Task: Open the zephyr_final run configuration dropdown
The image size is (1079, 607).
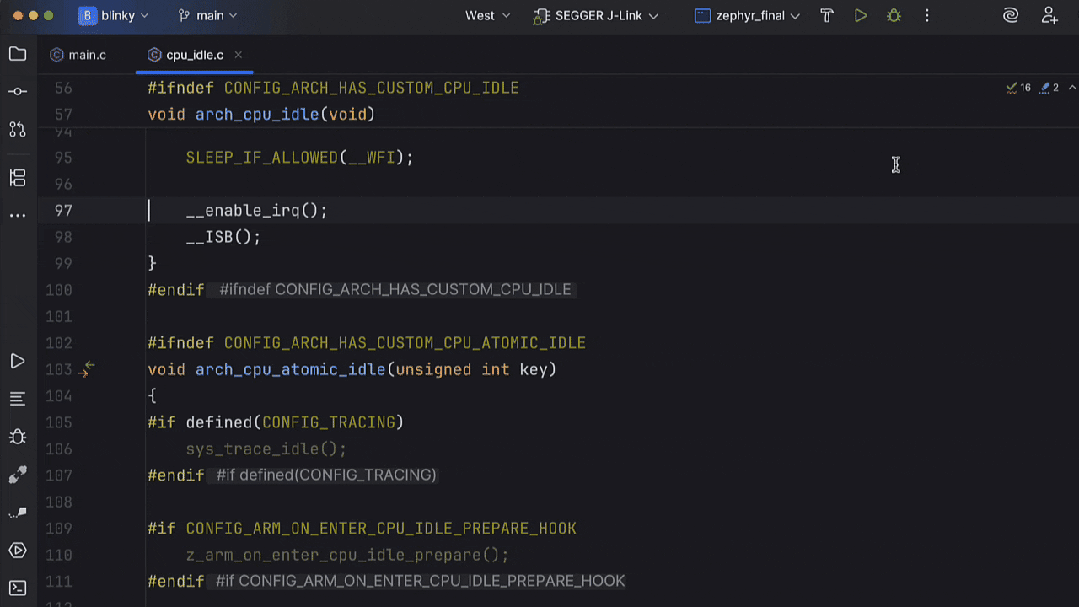Action: [x=748, y=16]
